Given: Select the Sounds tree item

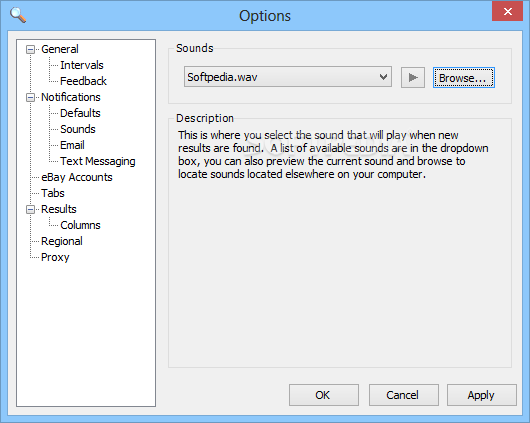Looking at the screenshot, I should (78, 129).
